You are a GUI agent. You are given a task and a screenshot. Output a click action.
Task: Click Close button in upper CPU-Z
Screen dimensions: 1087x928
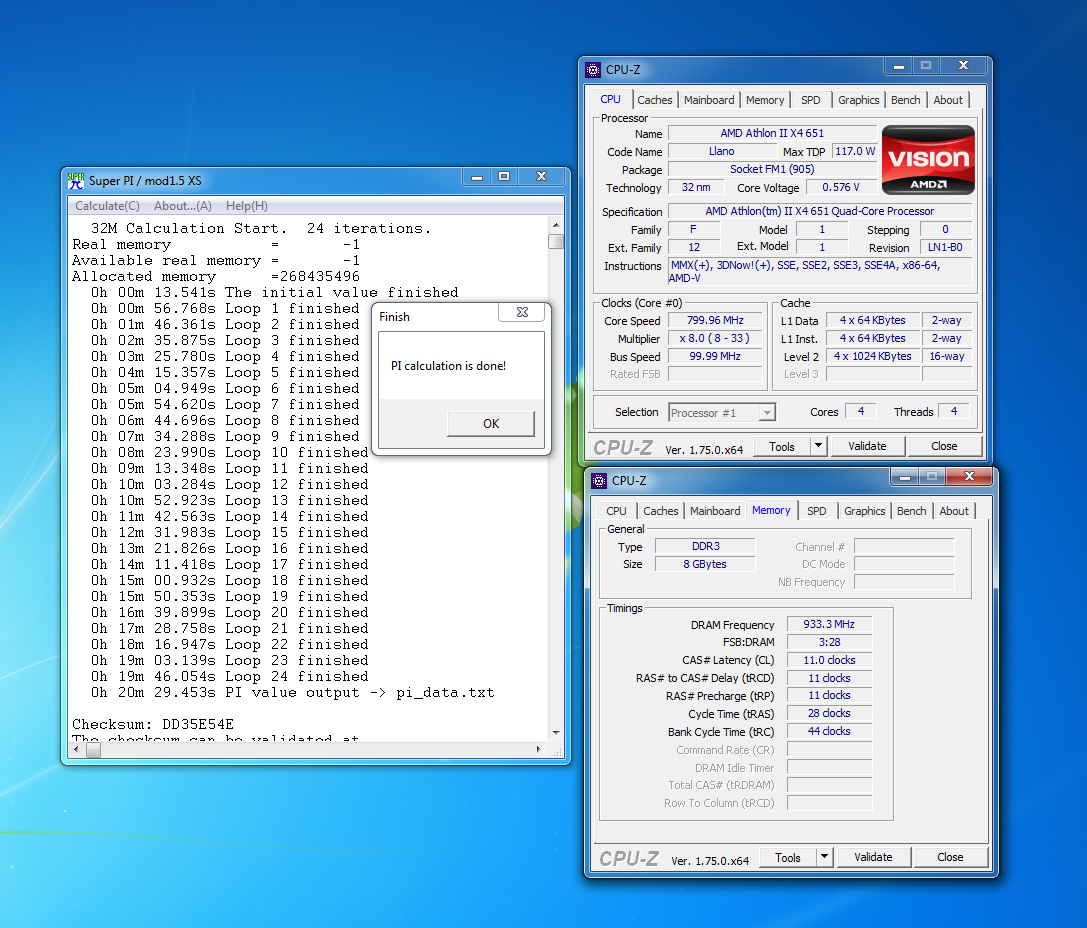coord(943,446)
